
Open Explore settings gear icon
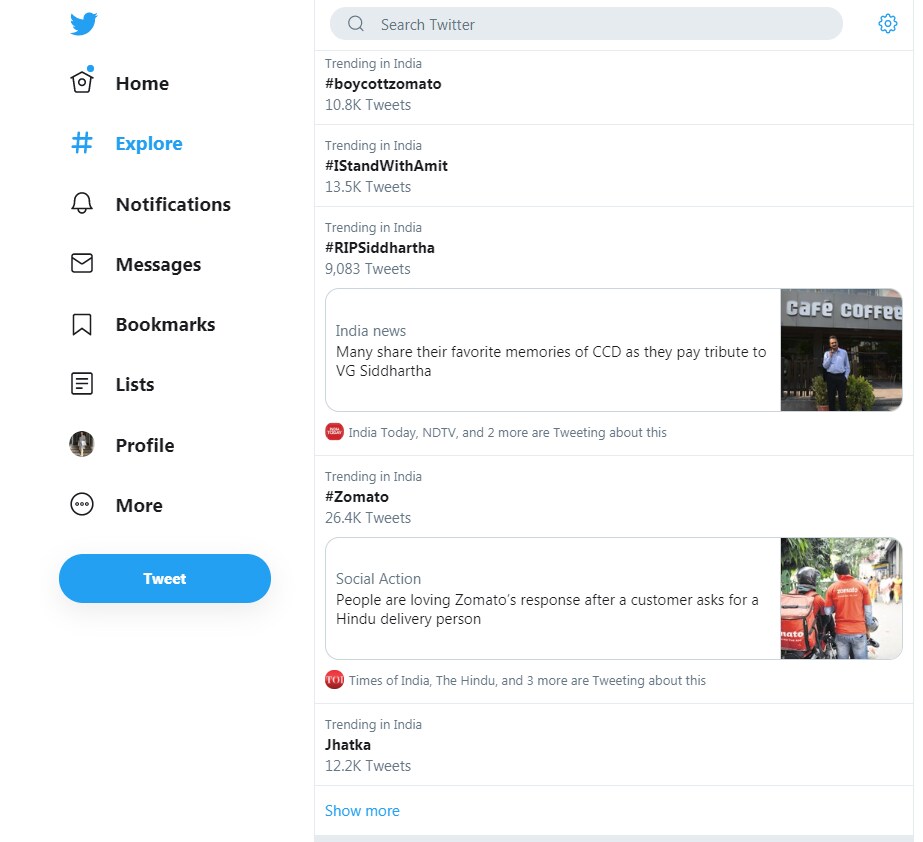[x=887, y=24]
